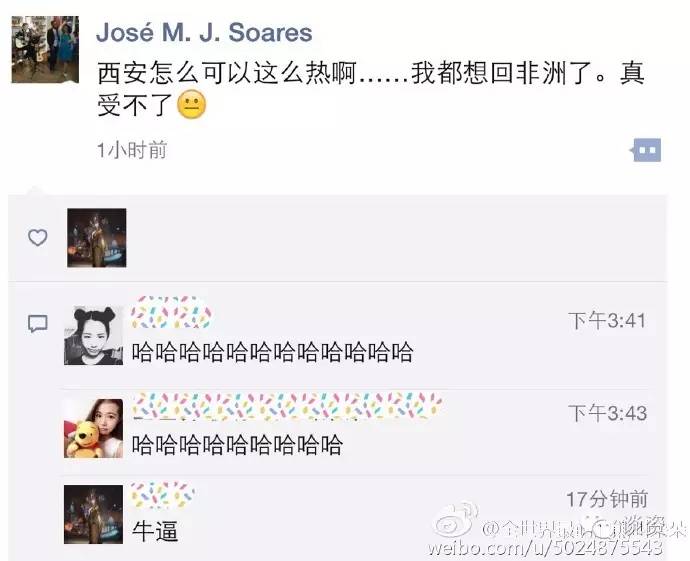The width and height of the screenshot is (690, 561).
Task: Click the Weibo logo watermark
Action: point(456,521)
